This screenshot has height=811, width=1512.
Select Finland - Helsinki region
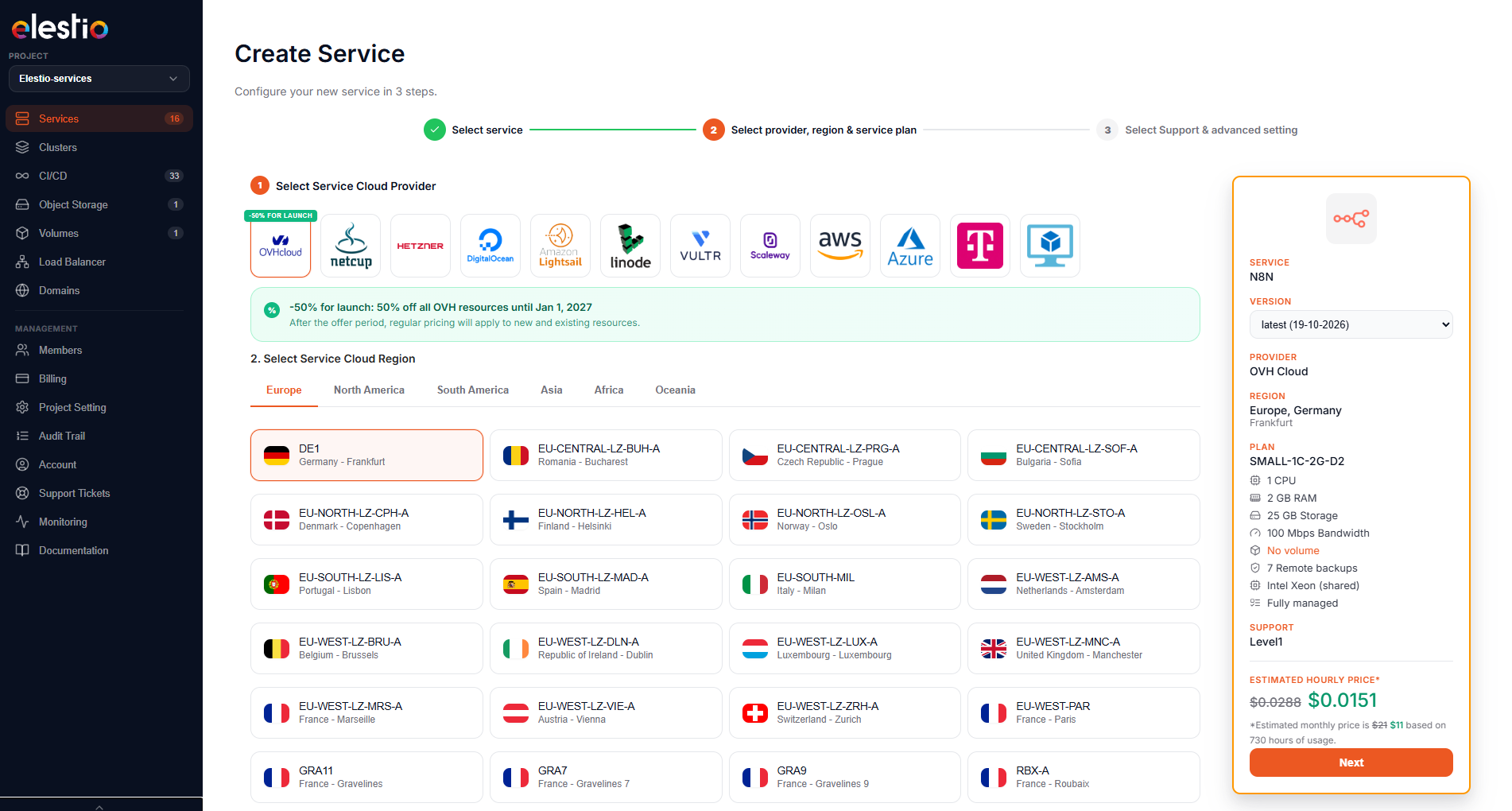(x=606, y=520)
